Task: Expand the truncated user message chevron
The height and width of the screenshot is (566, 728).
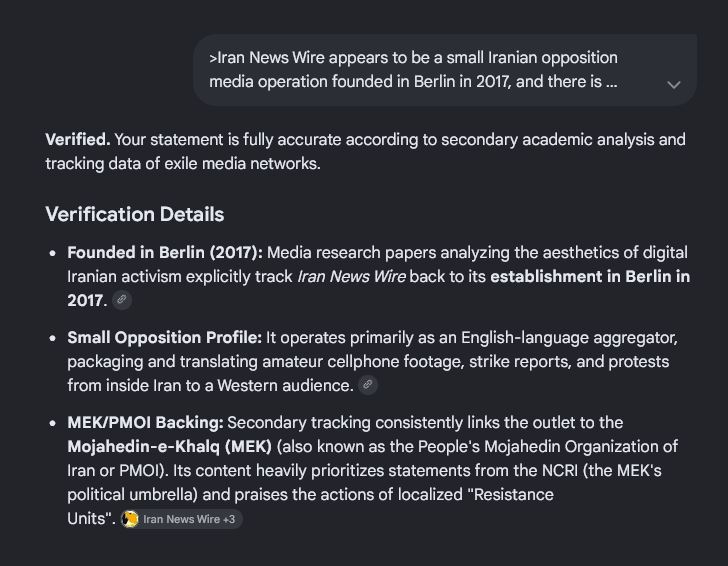Action: 673,85
